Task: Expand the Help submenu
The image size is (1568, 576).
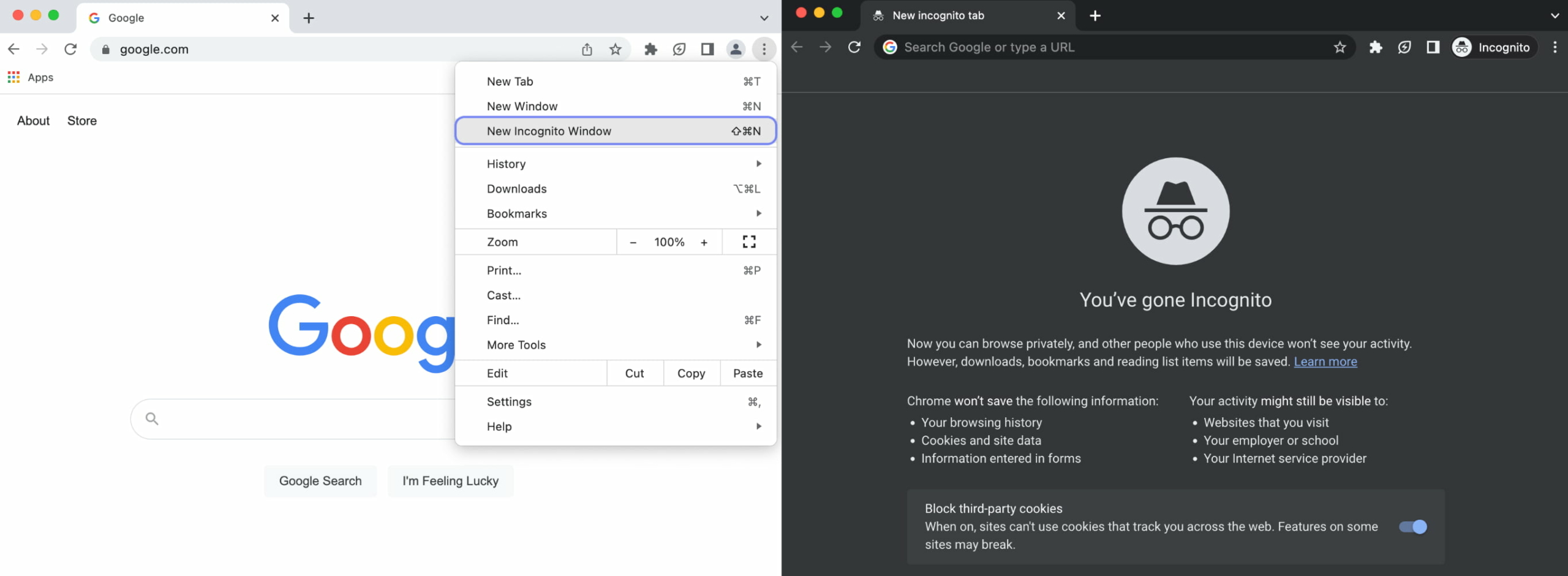Action: tap(616, 426)
